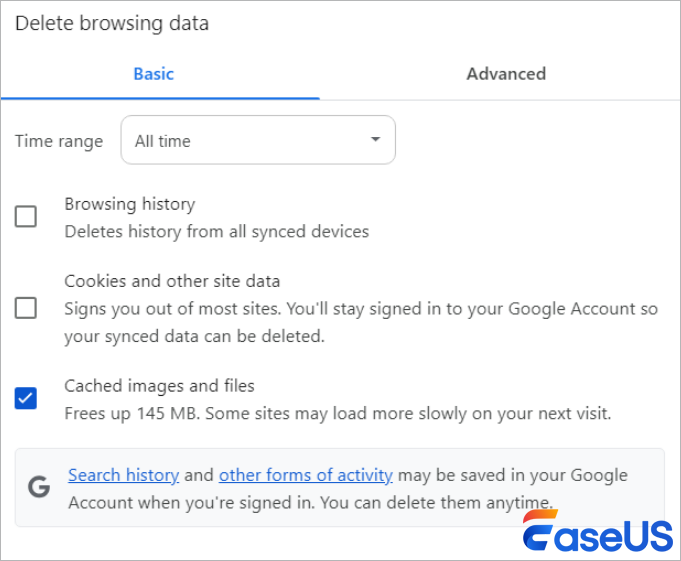This screenshot has width=681, height=561.
Task: Click the "Time range" label
Action: [x=59, y=141]
